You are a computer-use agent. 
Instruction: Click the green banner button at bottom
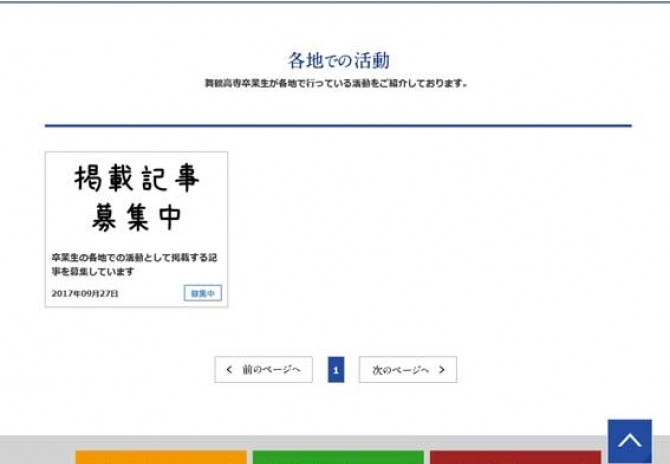point(336,457)
